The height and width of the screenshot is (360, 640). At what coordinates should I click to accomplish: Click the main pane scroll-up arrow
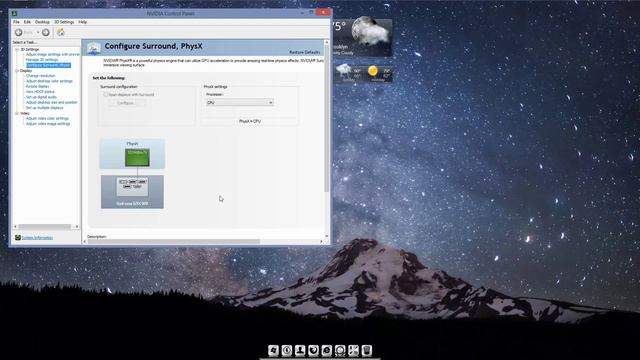[x=327, y=42]
